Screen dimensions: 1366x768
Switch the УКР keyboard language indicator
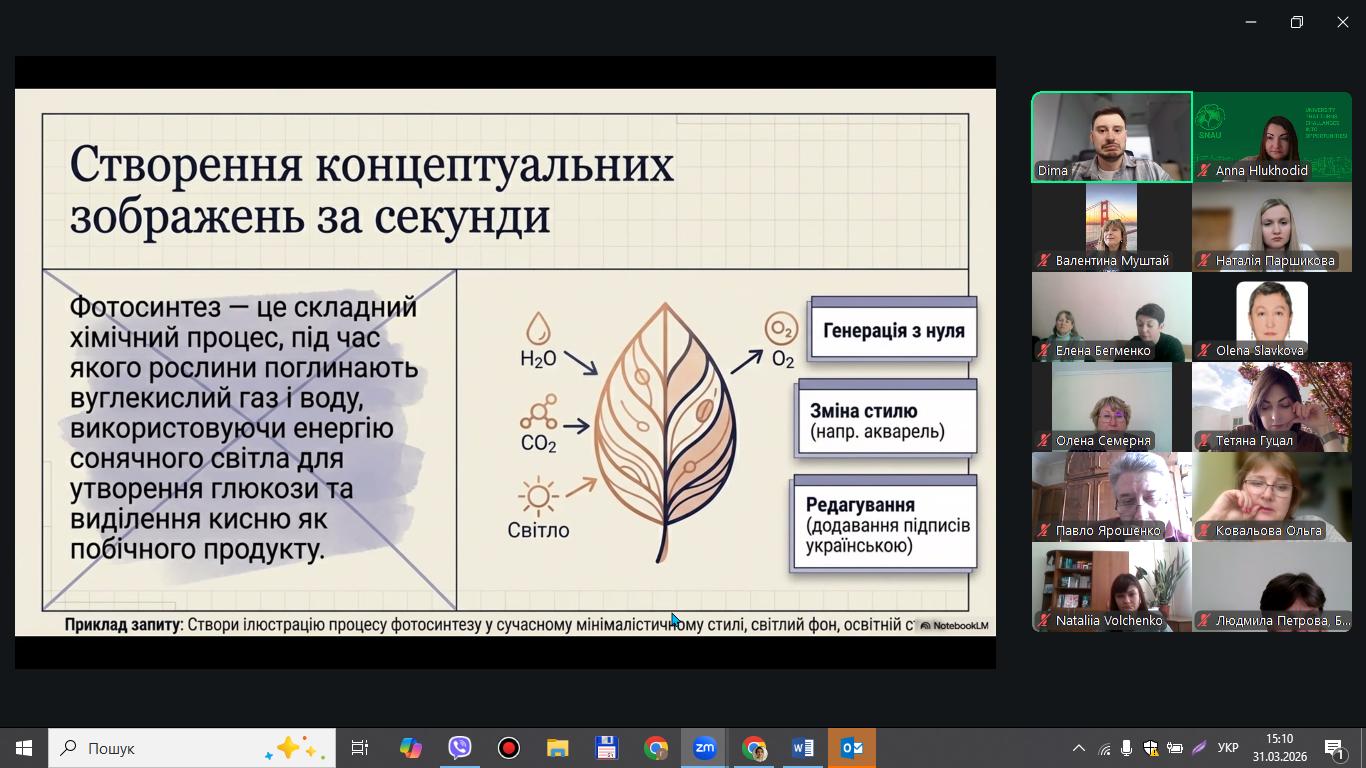point(1228,748)
